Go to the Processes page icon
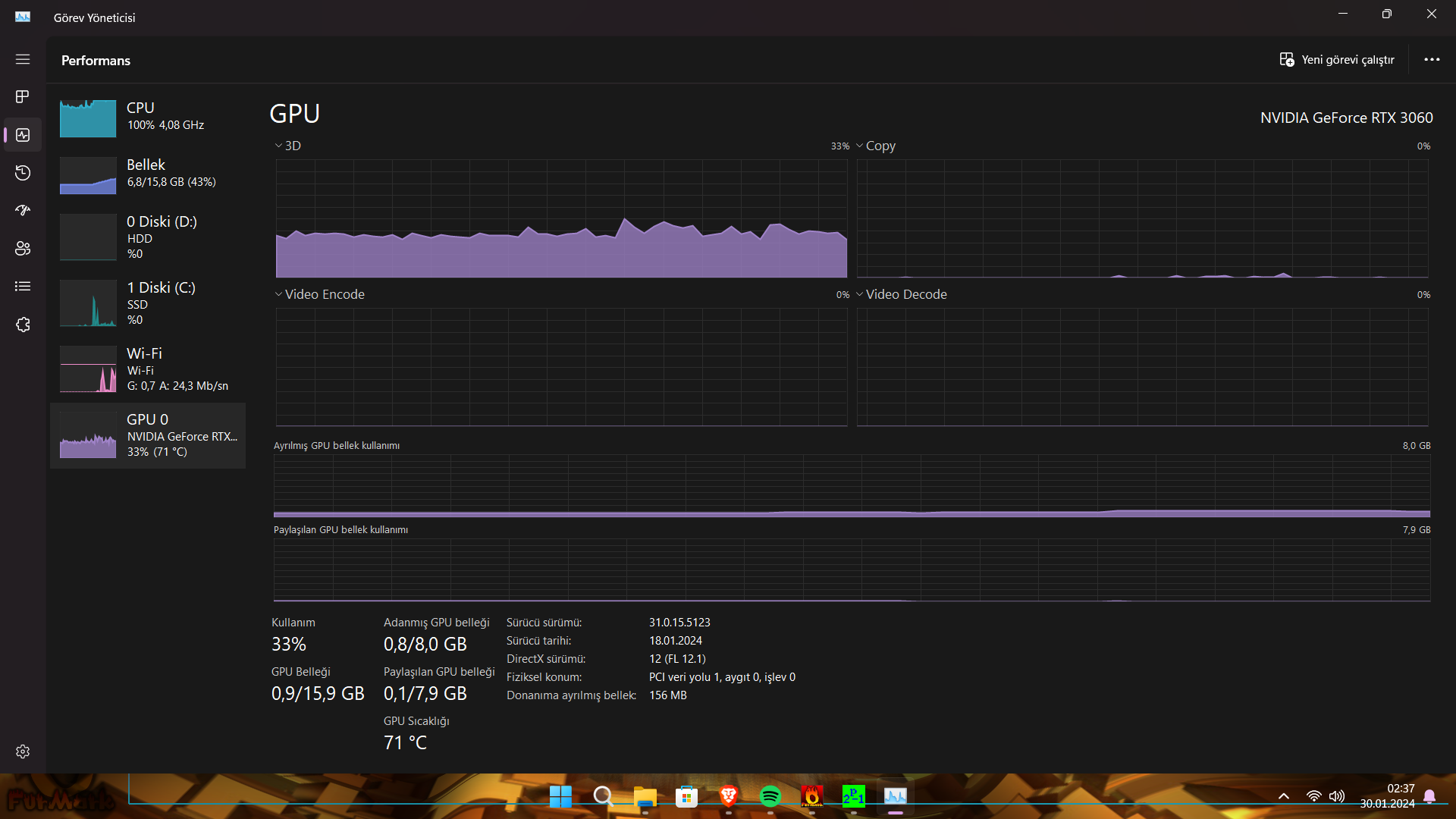This screenshot has height=819, width=1456. 23,96
